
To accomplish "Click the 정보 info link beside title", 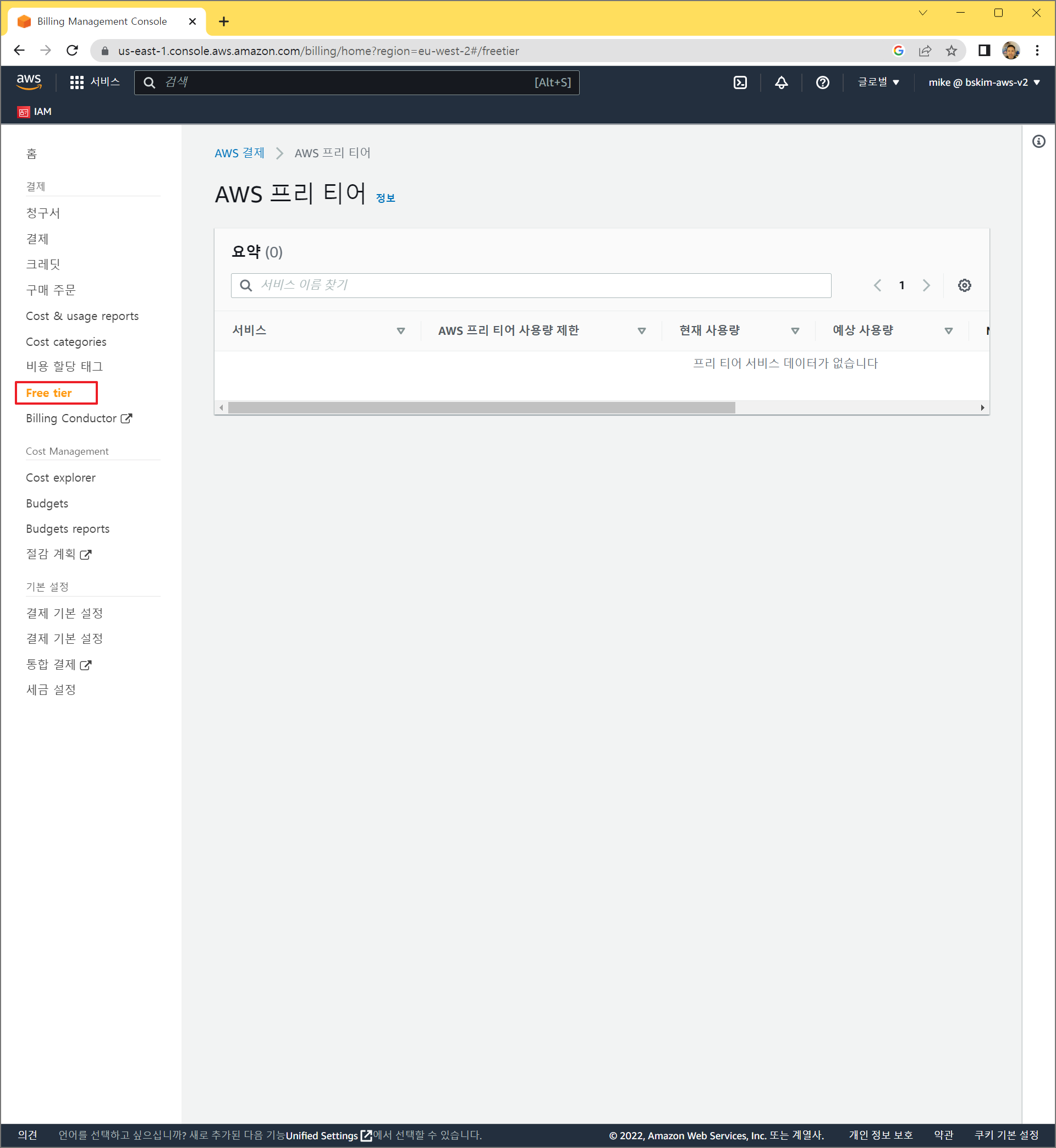I will click(x=385, y=197).
